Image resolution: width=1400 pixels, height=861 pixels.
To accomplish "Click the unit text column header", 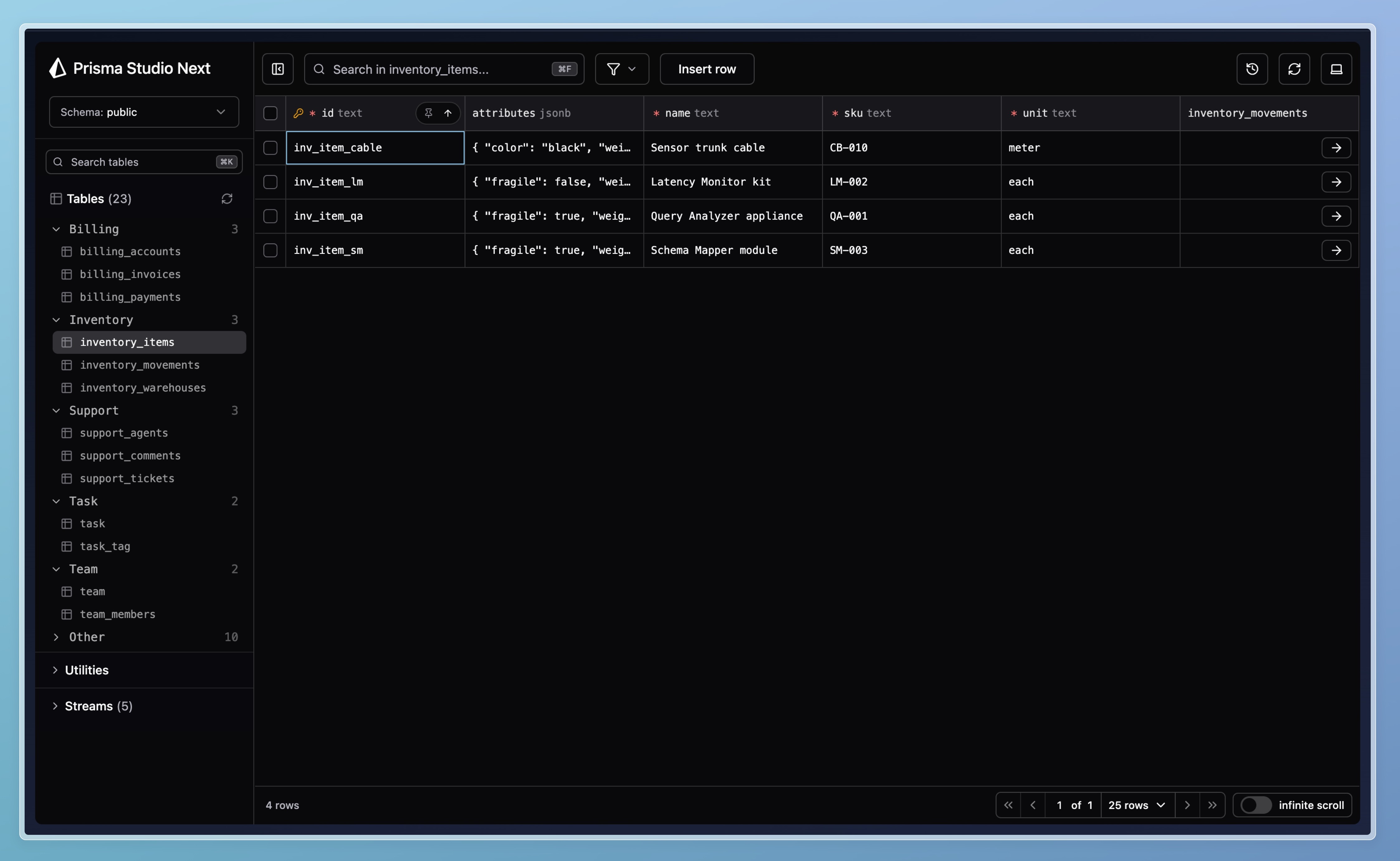I will pos(1091,113).
